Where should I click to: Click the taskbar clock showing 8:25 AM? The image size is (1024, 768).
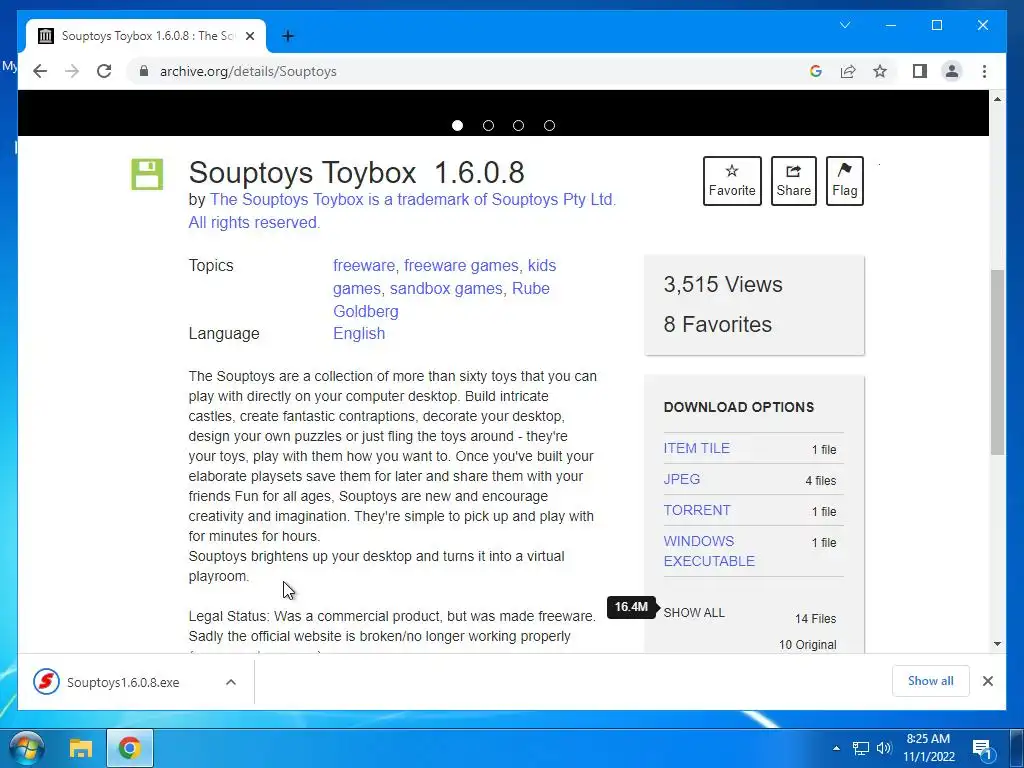click(x=929, y=748)
